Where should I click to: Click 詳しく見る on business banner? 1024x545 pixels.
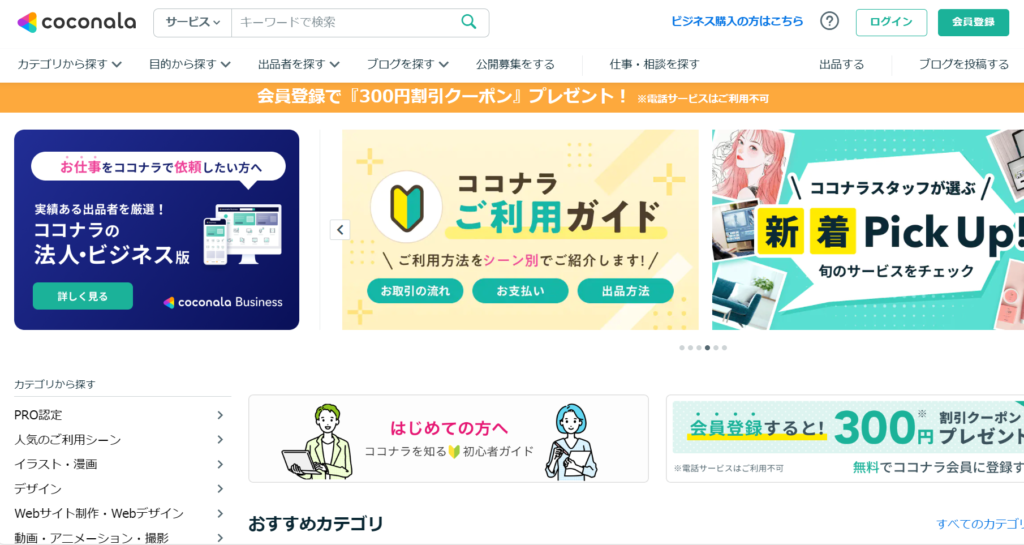[83, 296]
